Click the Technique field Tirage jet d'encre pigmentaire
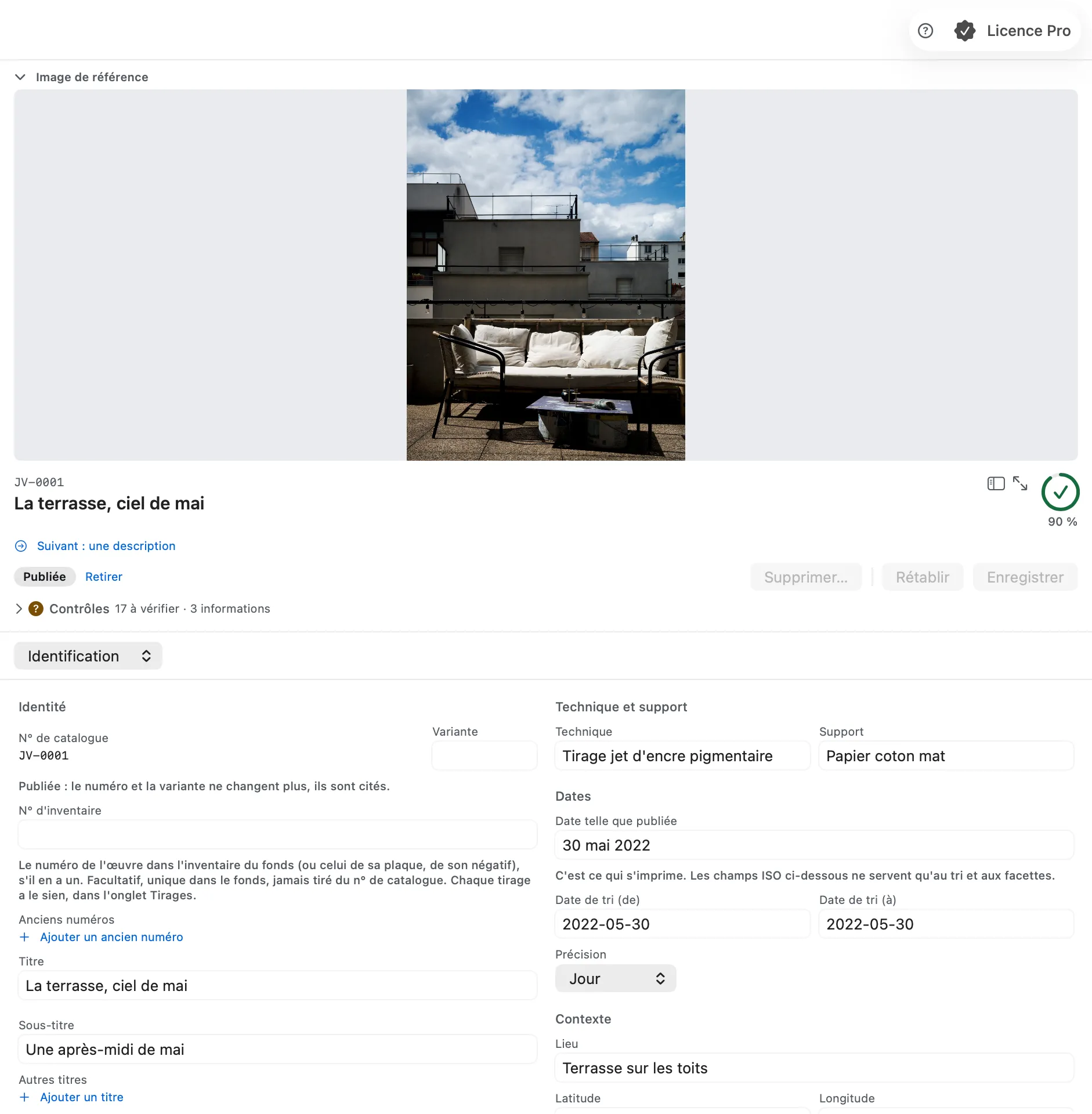Viewport: 1092px width, 1114px height. 682,755
